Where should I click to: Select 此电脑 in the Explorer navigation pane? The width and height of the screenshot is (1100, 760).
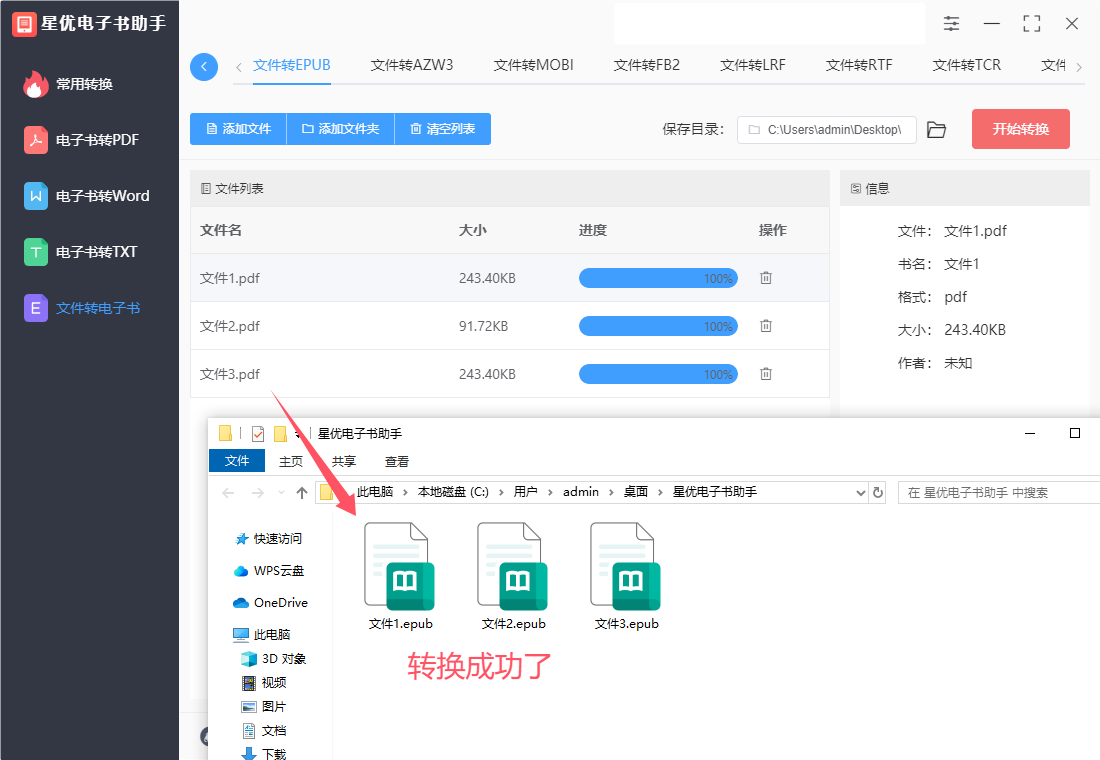point(262,634)
